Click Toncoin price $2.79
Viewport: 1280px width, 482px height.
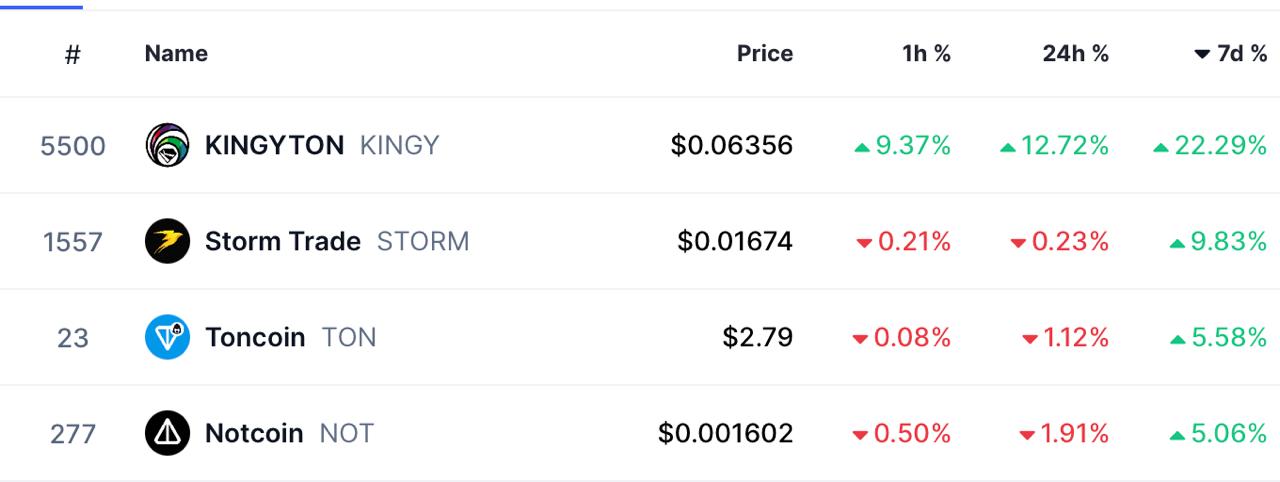click(x=757, y=337)
